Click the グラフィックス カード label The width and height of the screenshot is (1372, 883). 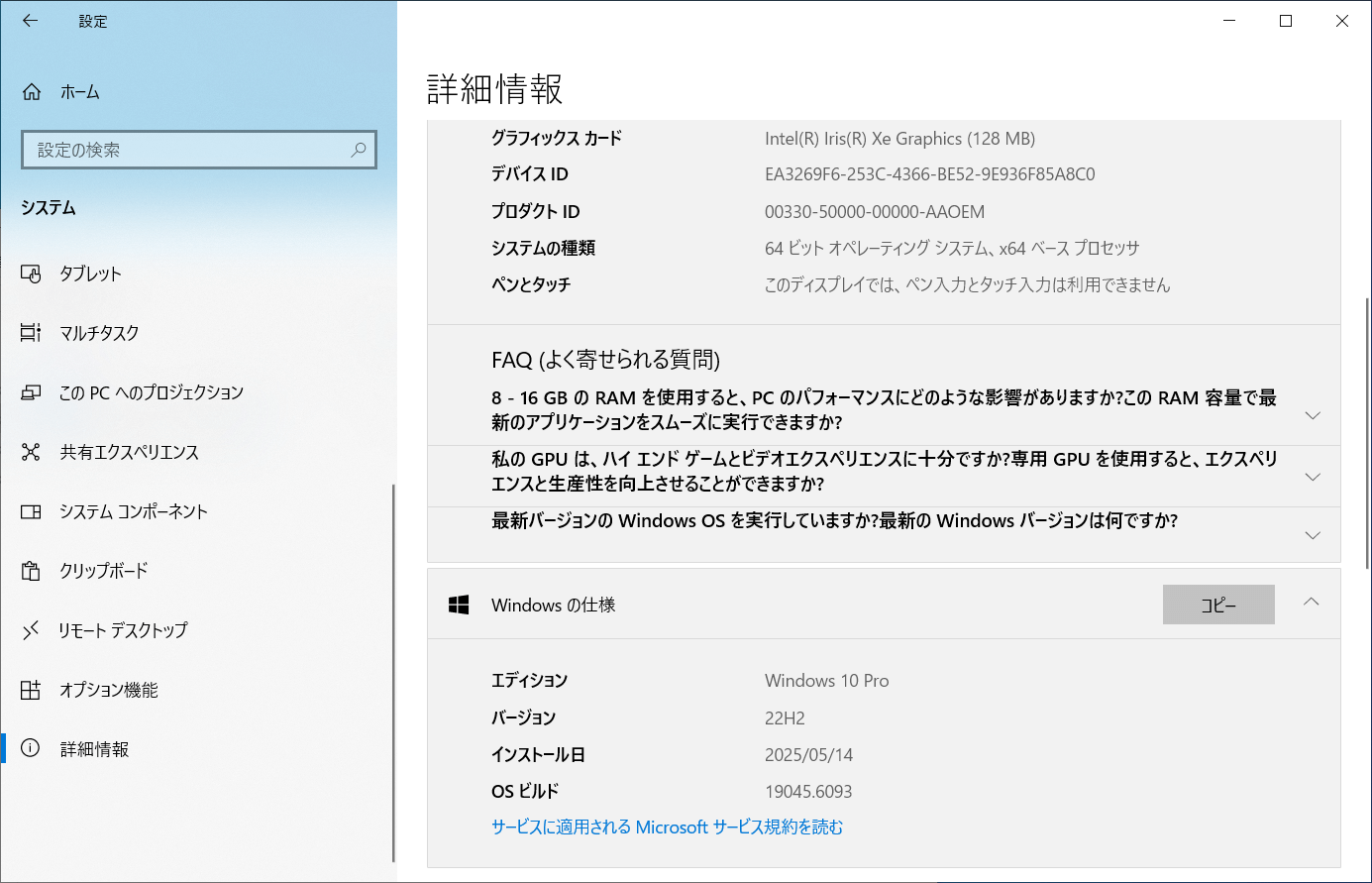point(557,139)
